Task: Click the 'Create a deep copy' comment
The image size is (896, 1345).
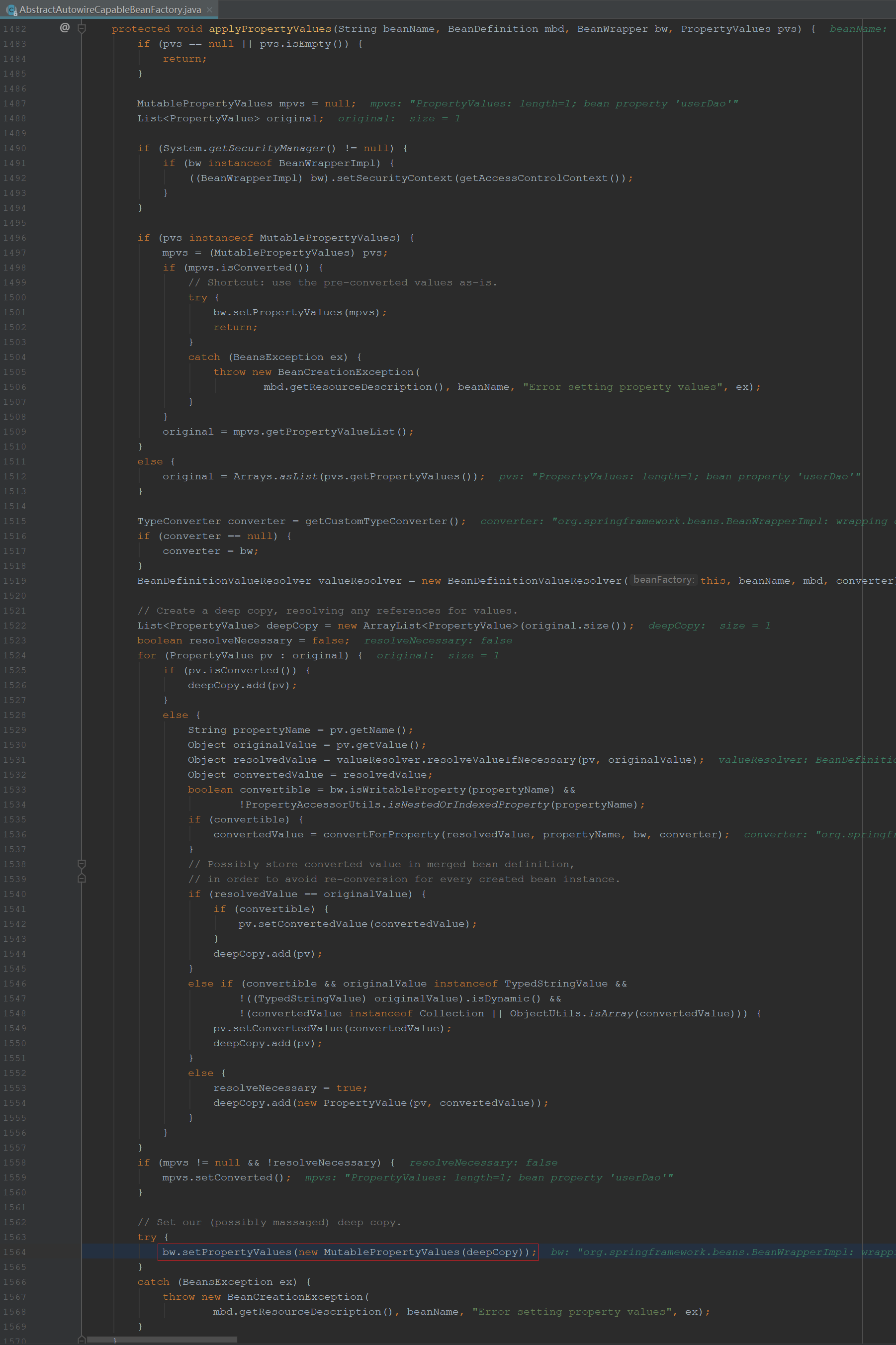Action: click(x=328, y=610)
